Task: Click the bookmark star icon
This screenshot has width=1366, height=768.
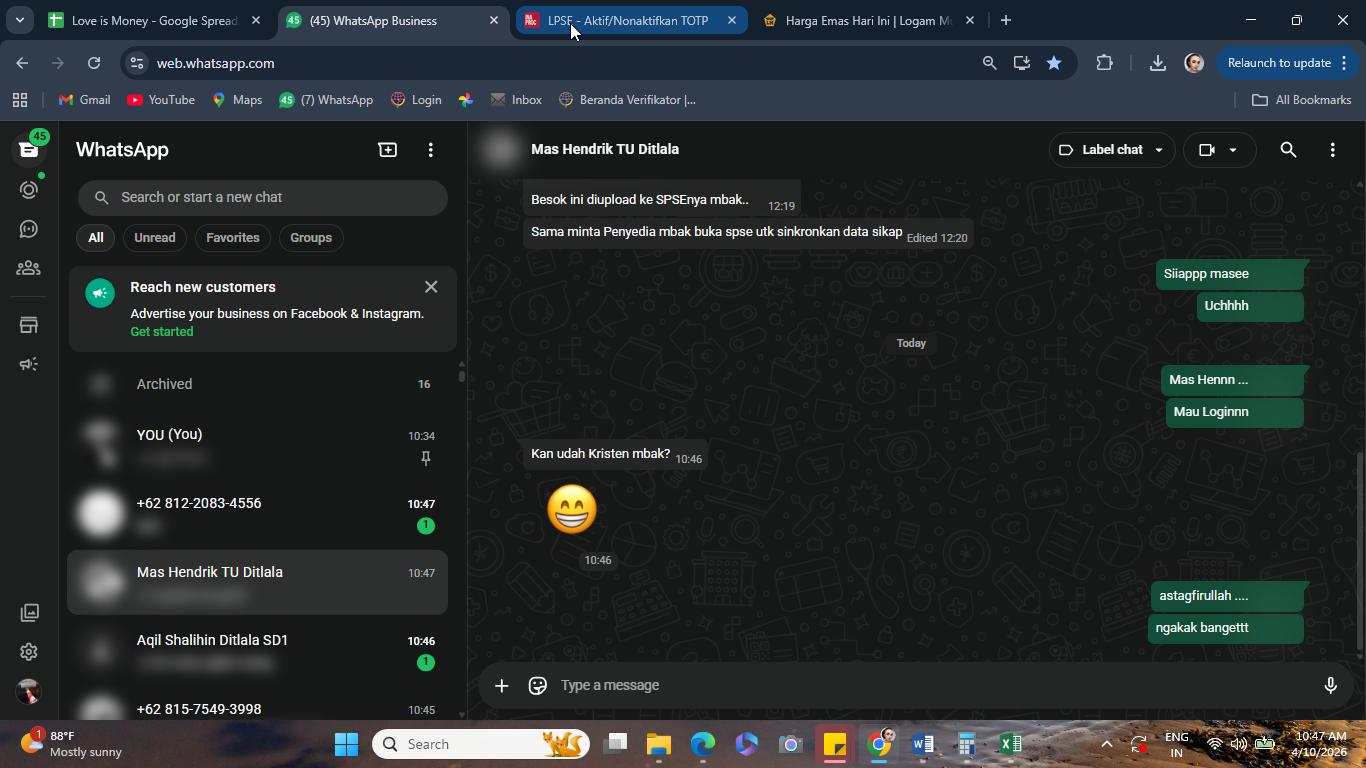Action: pyautogui.click(x=1054, y=63)
